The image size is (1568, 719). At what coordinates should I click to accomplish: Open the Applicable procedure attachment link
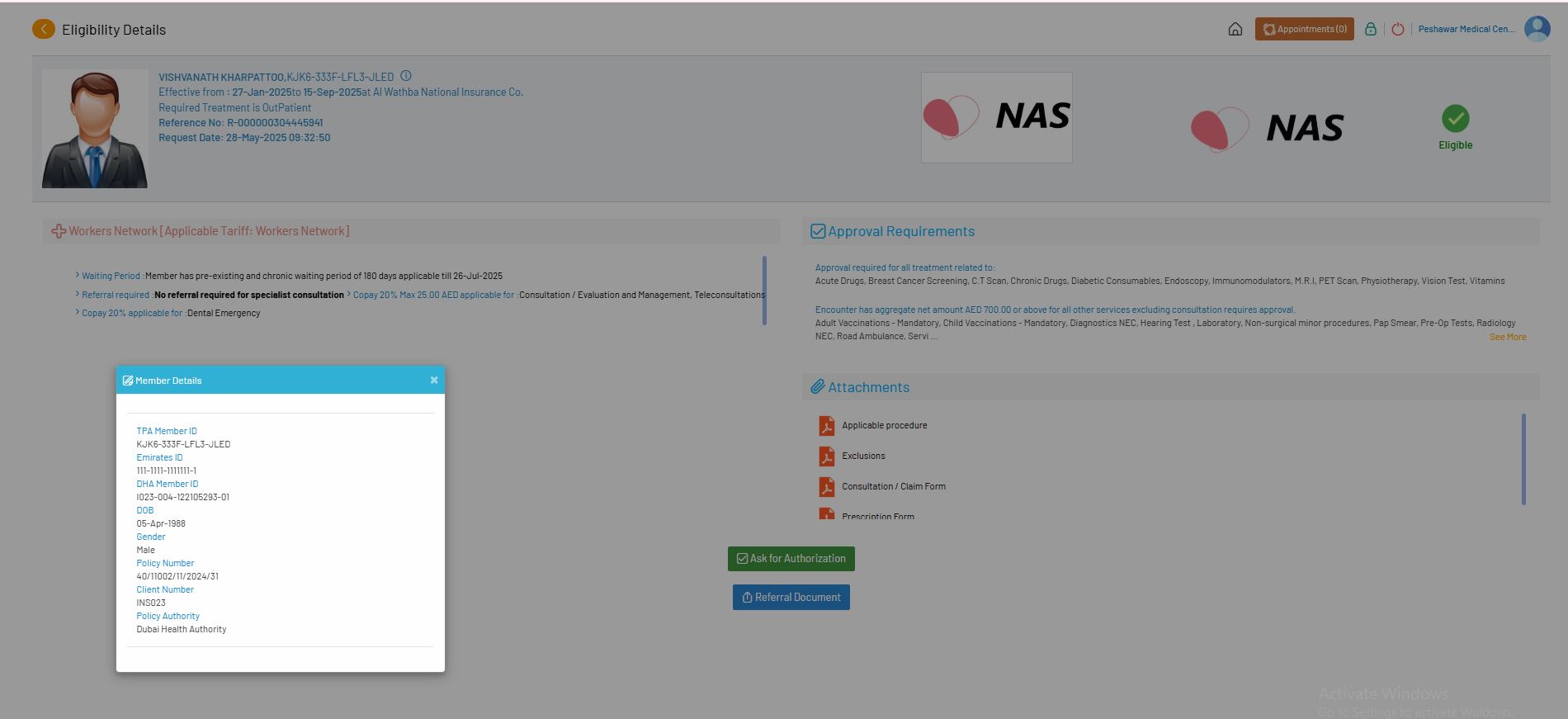click(885, 425)
